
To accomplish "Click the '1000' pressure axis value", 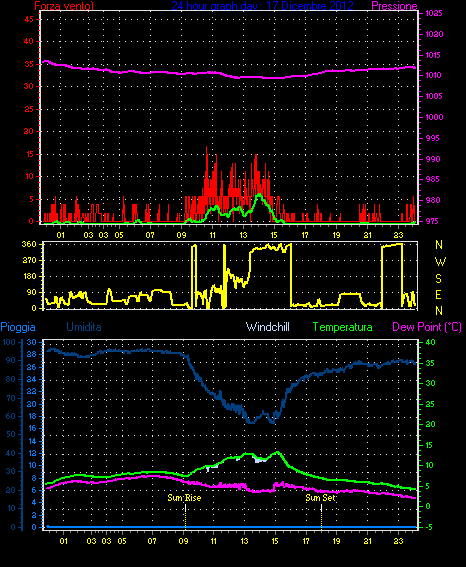I will tap(434, 117).
